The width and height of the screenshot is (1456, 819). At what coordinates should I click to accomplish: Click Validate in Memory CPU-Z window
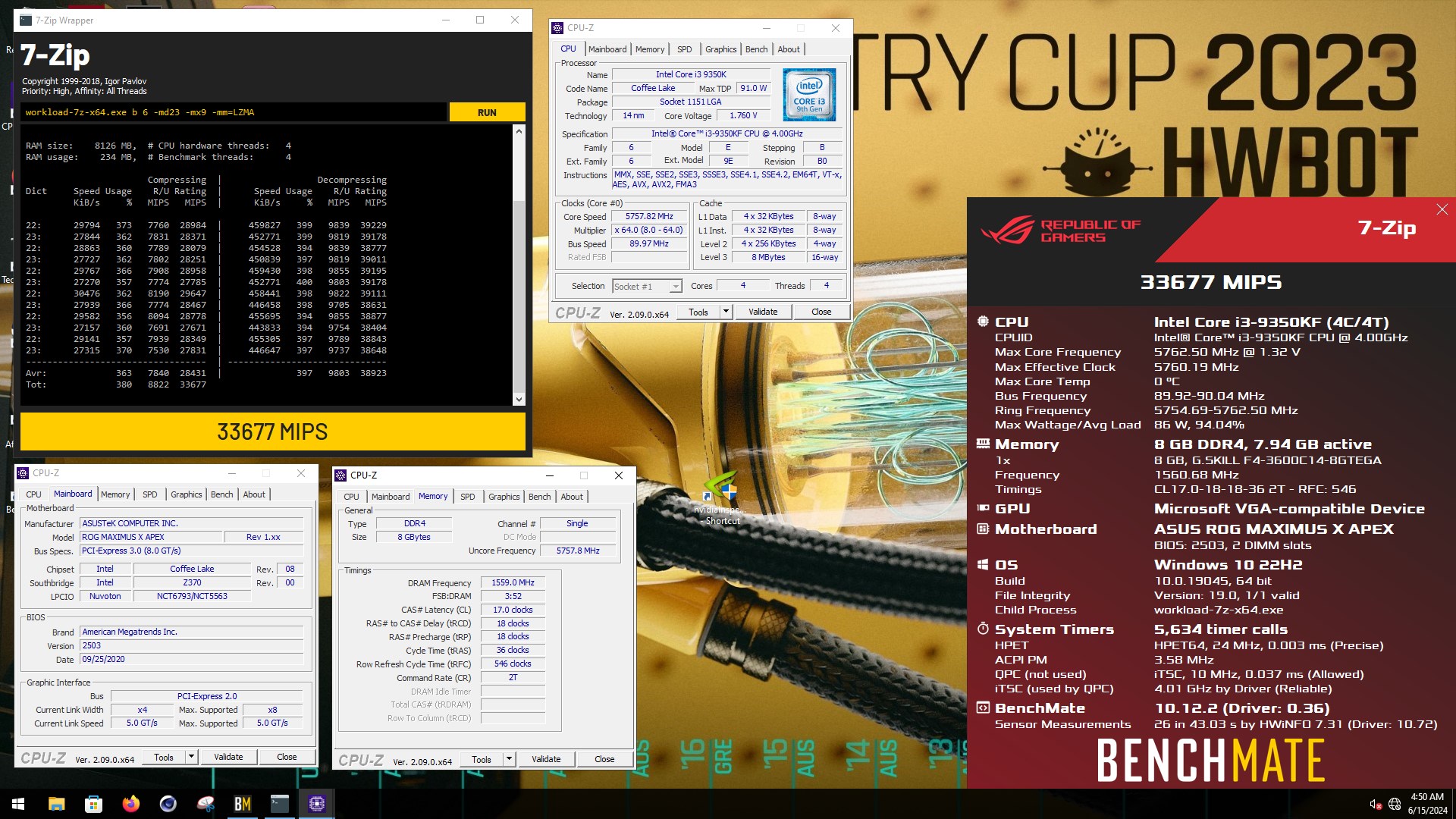pyautogui.click(x=546, y=759)
